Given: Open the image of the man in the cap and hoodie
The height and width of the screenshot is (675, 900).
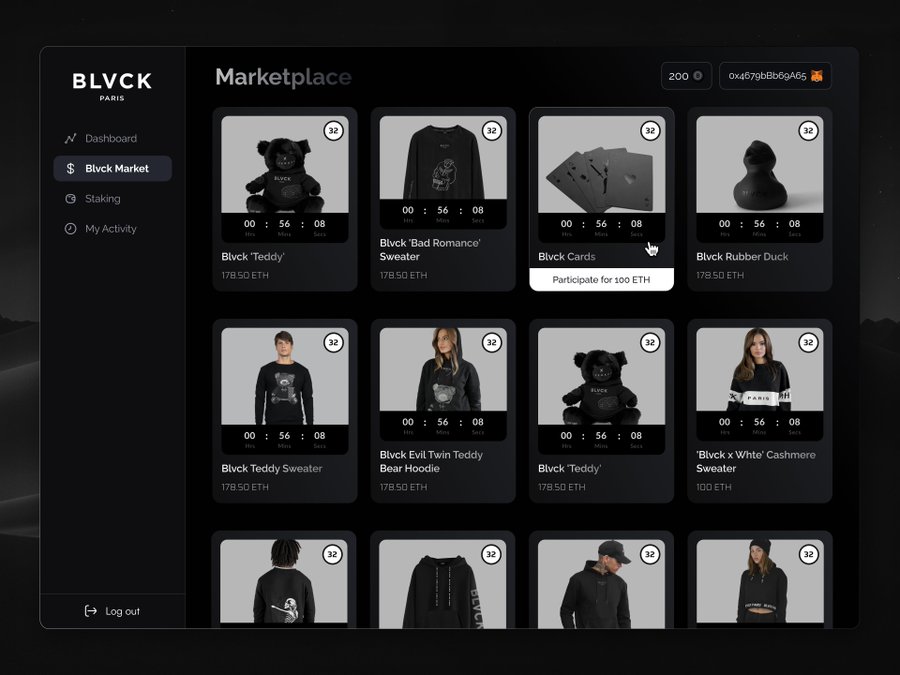Looking at the screenshot, I should 602,583.
